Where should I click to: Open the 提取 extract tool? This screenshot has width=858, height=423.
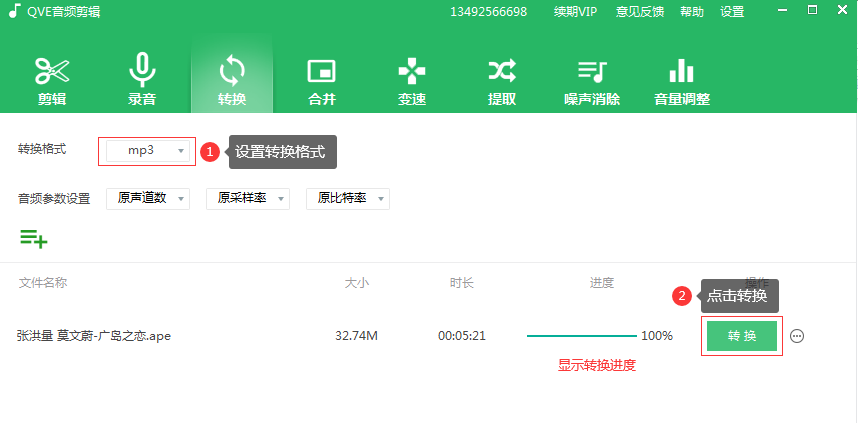(502, 80)
